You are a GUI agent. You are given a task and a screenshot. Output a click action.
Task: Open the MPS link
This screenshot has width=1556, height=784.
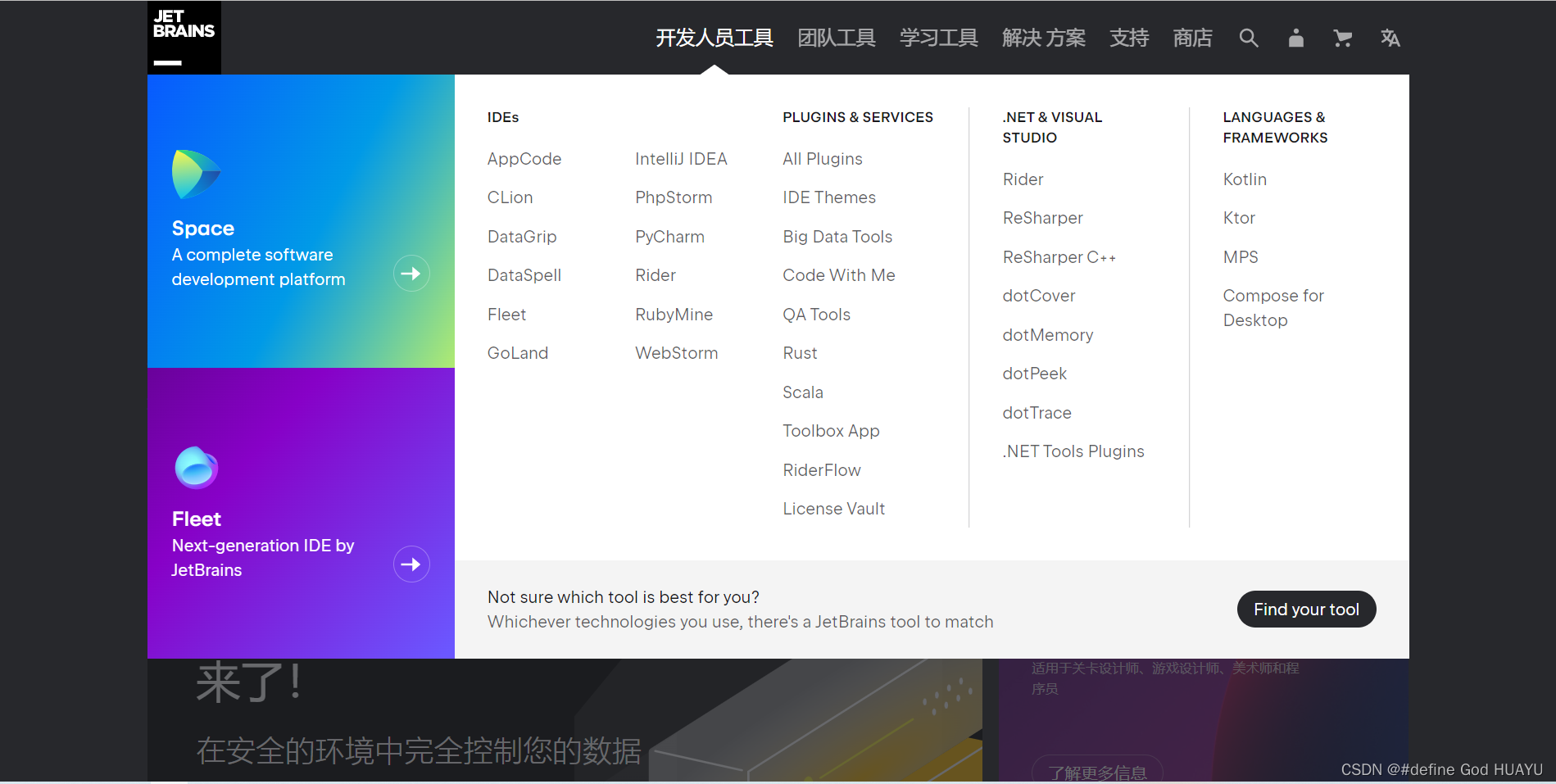[1241, 257]
